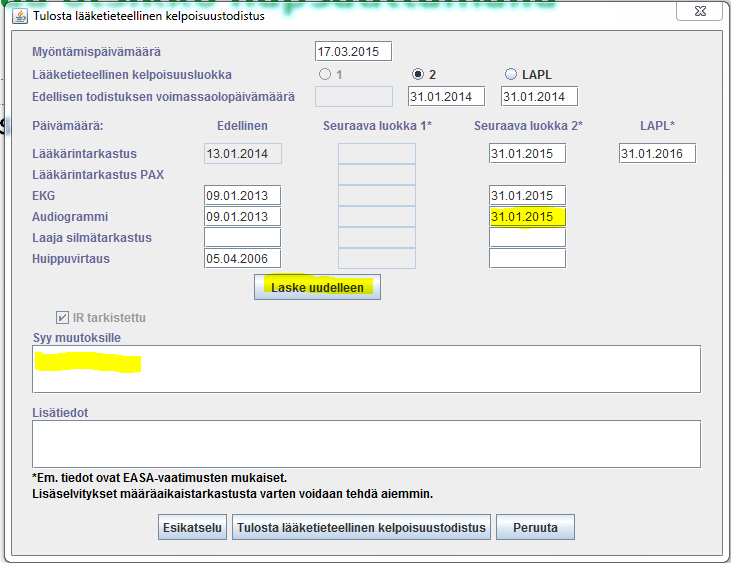This screenshot has width=731, height=563.
Task: Click Audiogrammi Seuraava luokka 1 field
Action: tap(377, 216)
